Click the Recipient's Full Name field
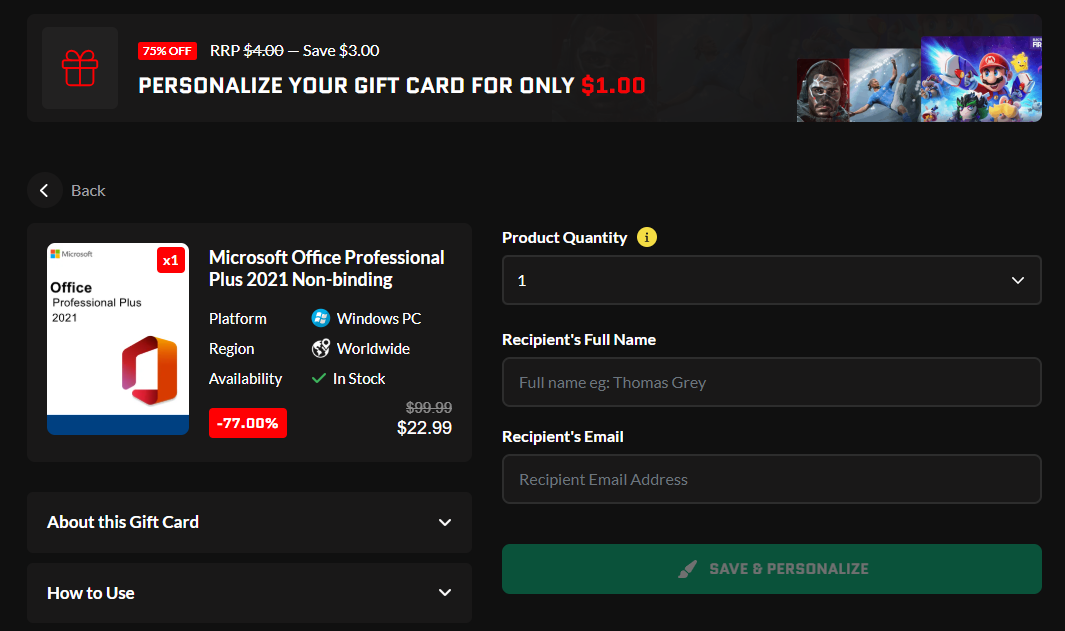This screenshot has height=631, width=1065. click(x=771, y=382)
